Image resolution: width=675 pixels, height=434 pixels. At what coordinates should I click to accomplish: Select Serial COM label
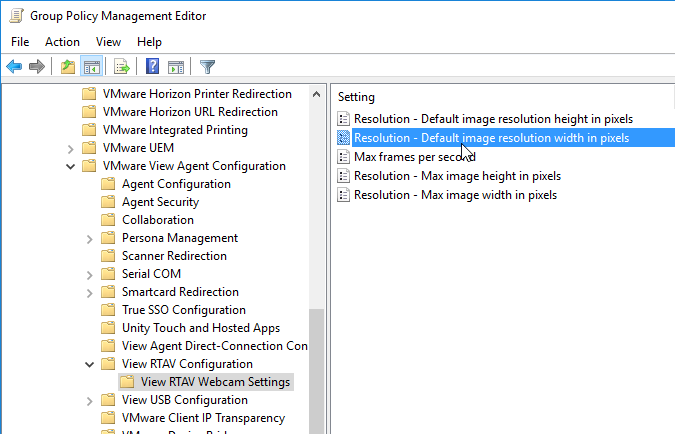pyautogui.click(x=152, y=274)
